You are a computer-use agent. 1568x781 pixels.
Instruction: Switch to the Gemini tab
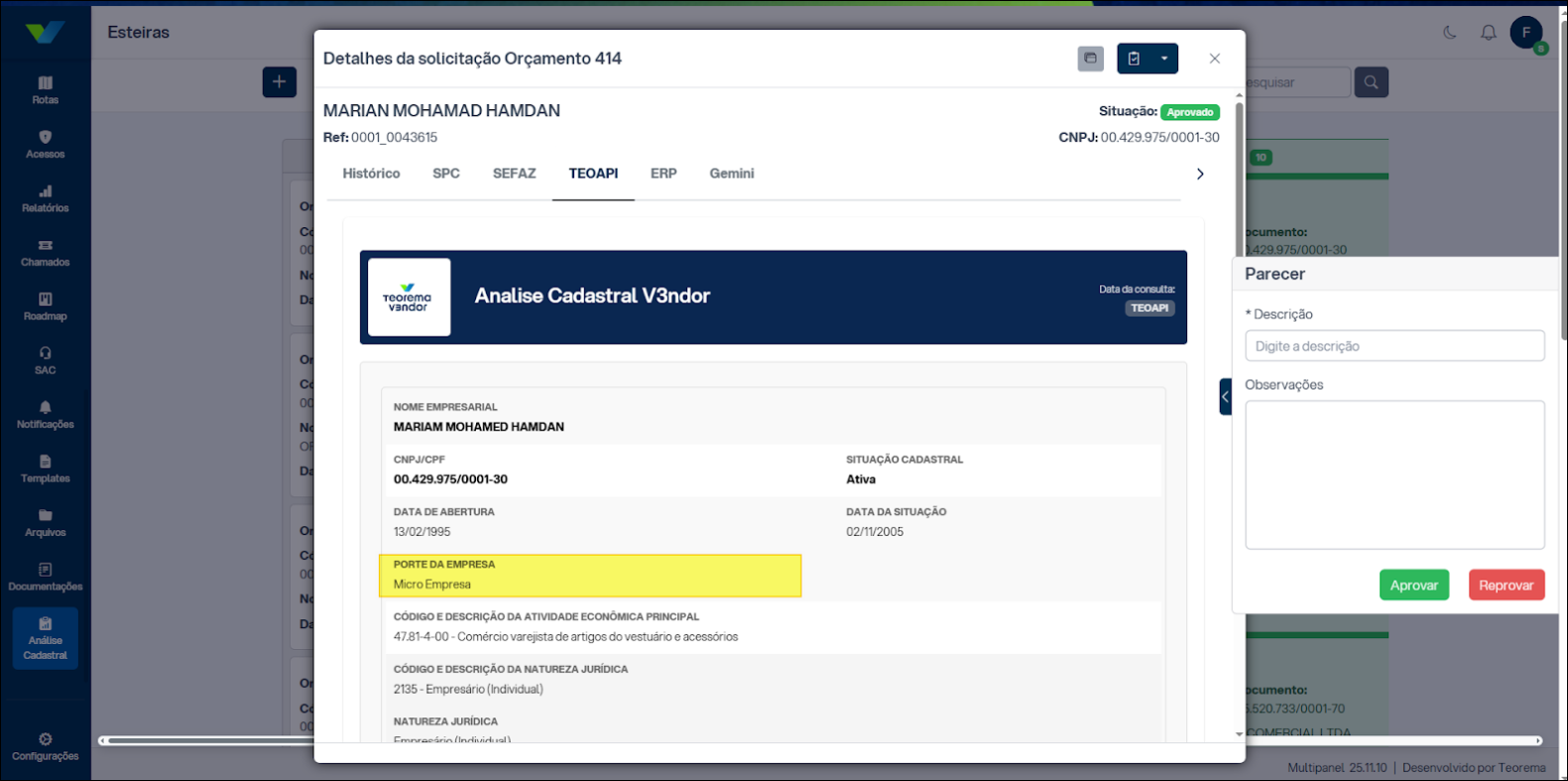point(731,174)
